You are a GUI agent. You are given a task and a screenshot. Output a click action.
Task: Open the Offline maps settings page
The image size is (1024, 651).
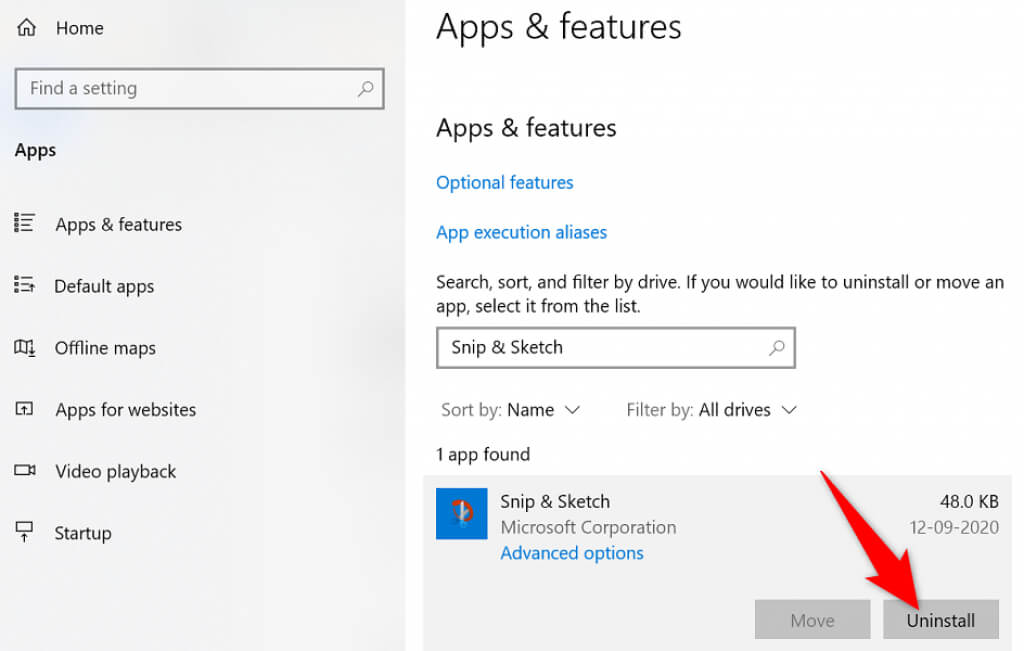[x=105, y=348]
